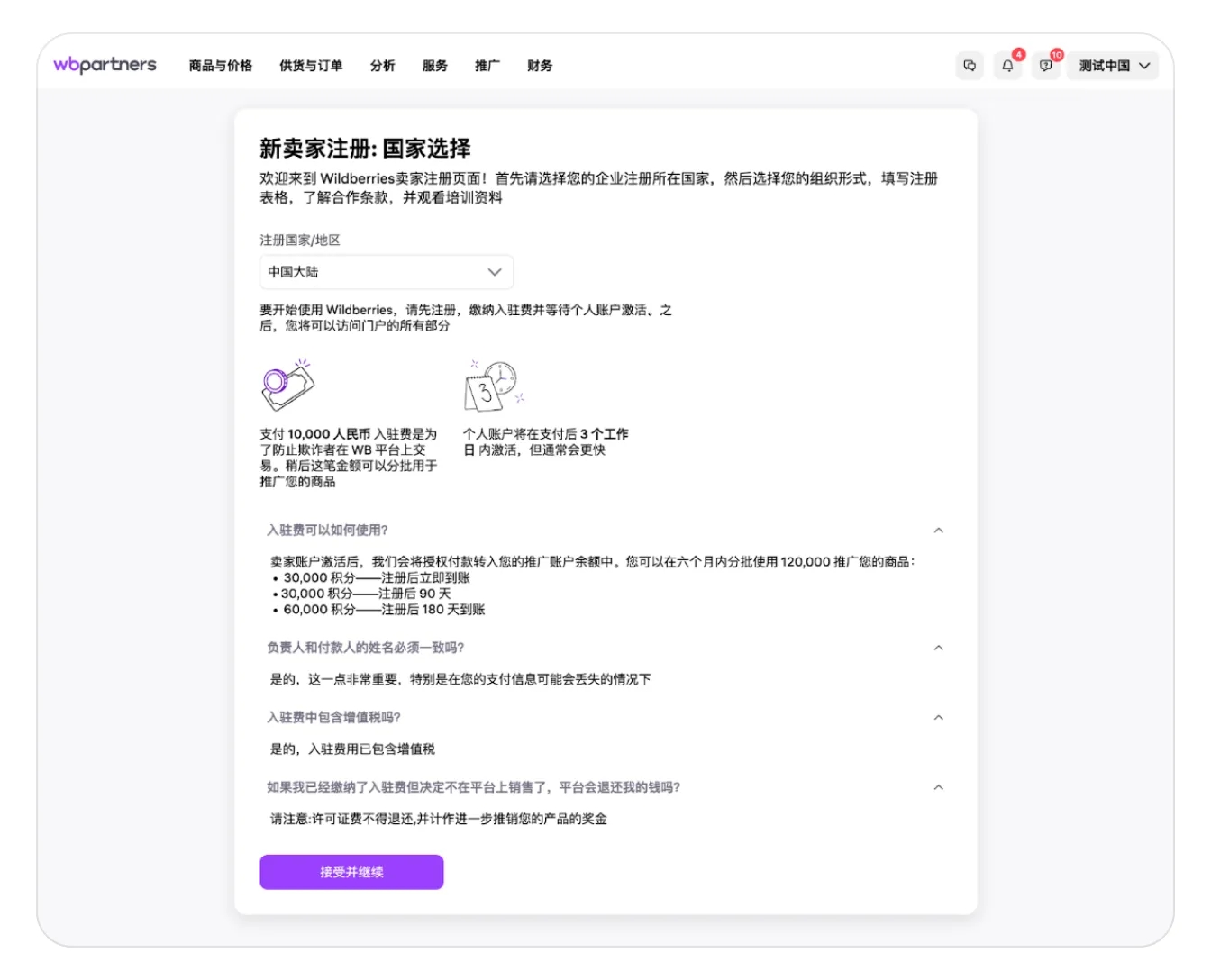
Task: Open the 商品与价格 menu
Action: point(221,66)
